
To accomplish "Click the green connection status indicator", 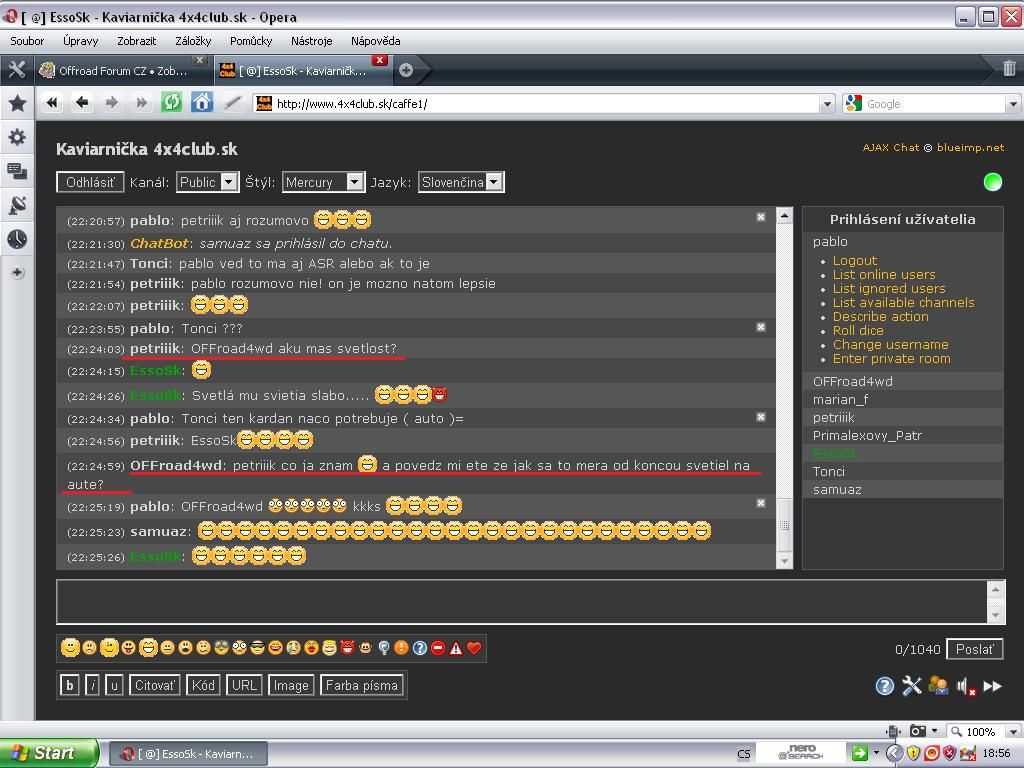I will click(x=992, y=182).
